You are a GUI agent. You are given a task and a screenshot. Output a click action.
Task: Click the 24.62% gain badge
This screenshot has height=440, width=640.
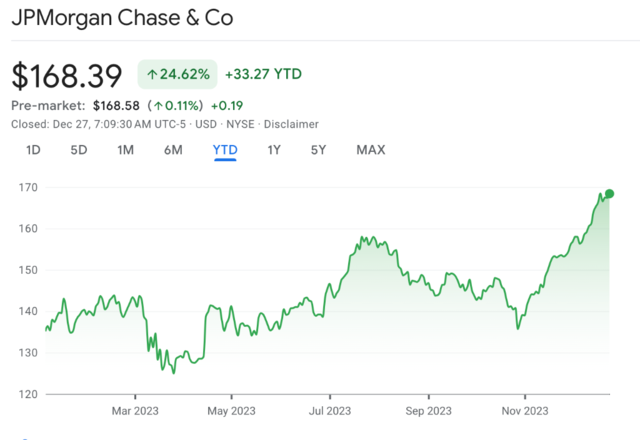click(178, 74)
